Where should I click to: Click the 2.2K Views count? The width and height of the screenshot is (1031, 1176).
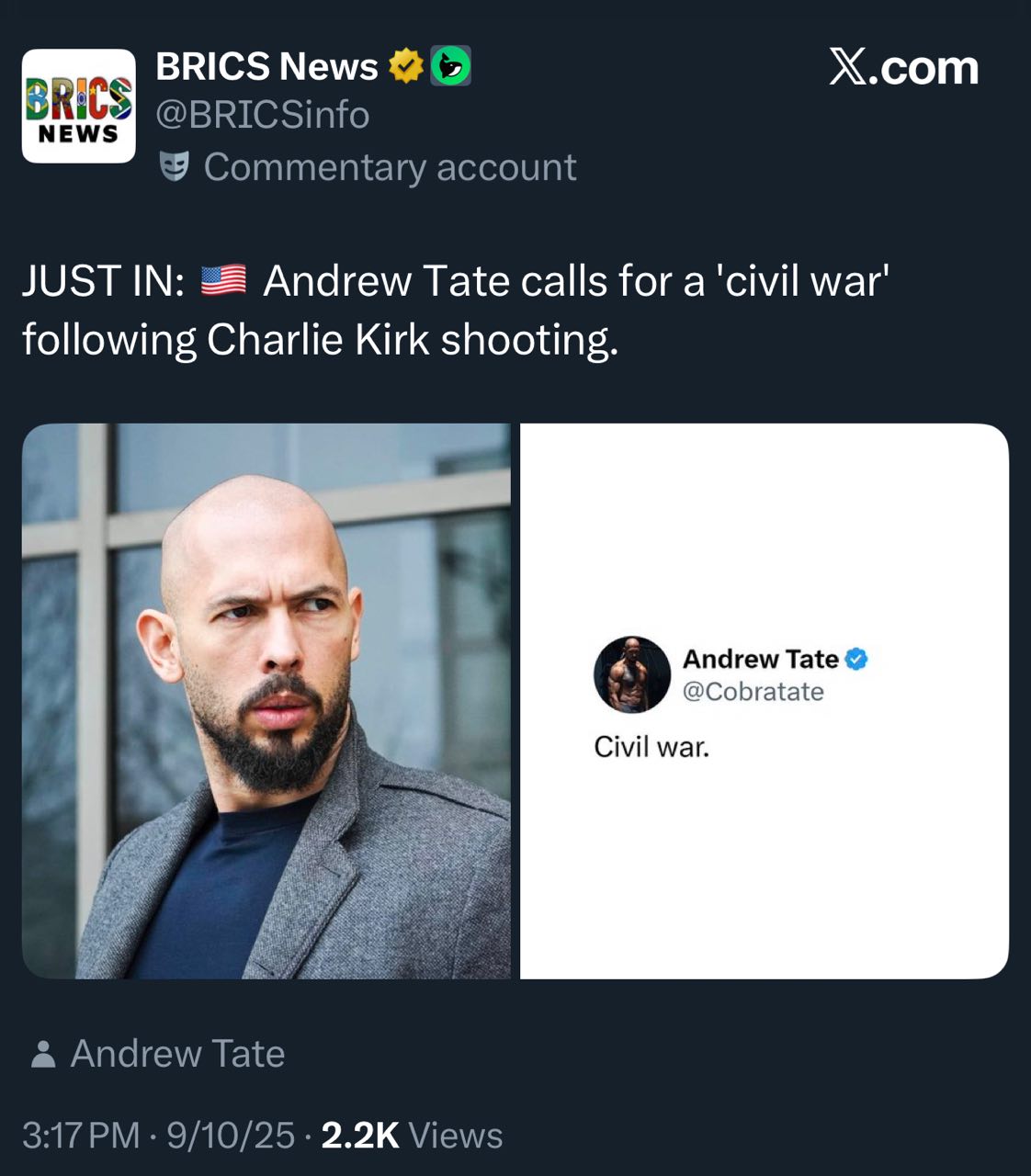click(412, 1136)
